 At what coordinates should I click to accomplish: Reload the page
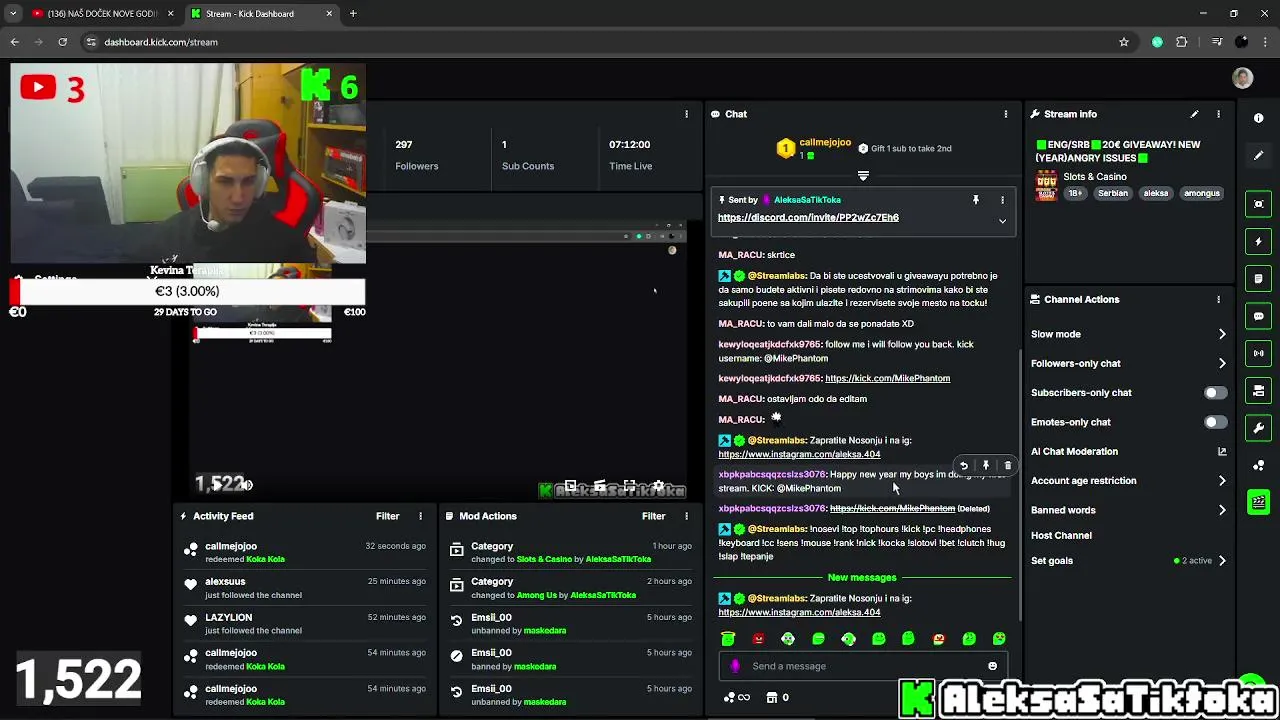click(x=62, y=42)
